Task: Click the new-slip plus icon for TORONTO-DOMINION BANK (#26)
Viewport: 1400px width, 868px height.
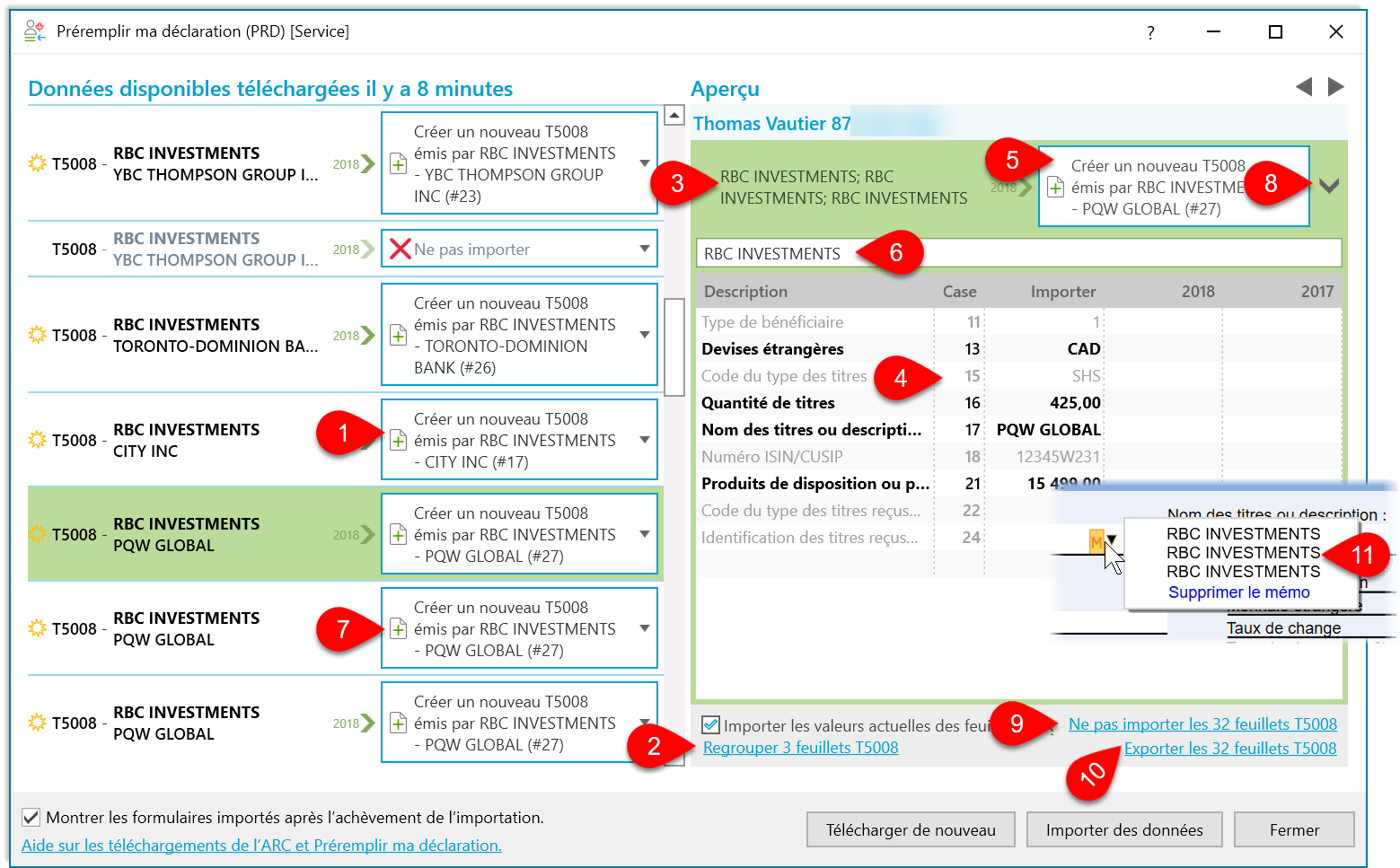Action: pyautogui.click(x=398, y=336)
